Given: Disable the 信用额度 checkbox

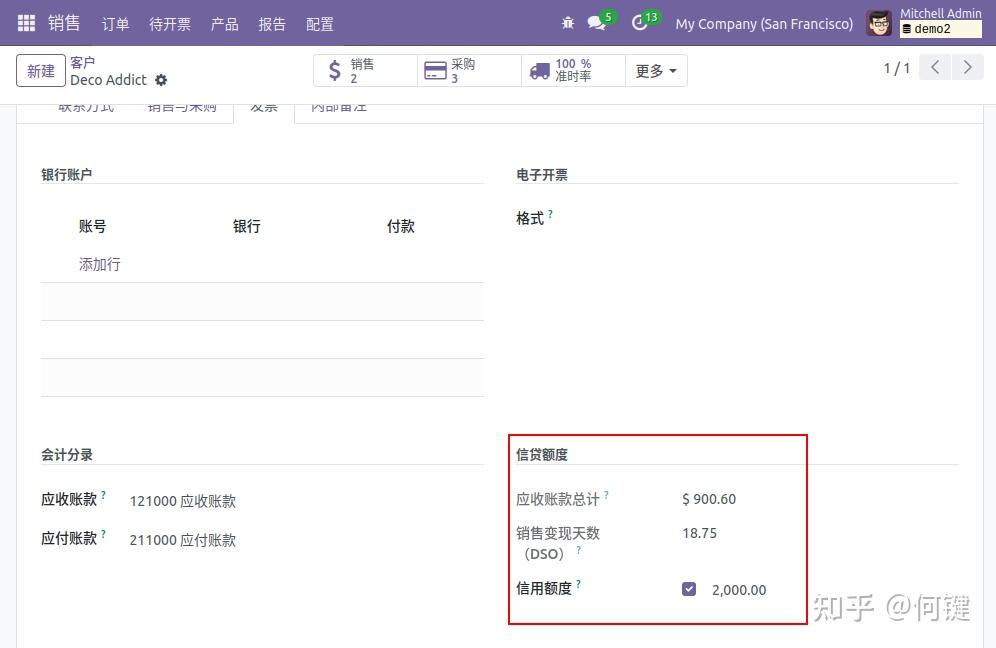Looking at the screenshot, I should click(x=689, y=589).
